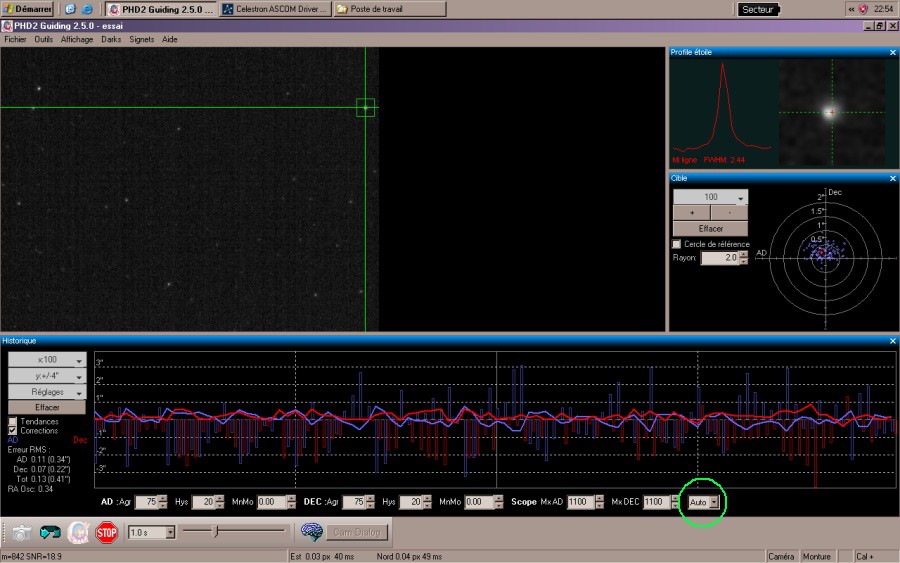Click the loop exposure arrows icon
This screenshot has height=563, width=900.
[x=49, y=532]
